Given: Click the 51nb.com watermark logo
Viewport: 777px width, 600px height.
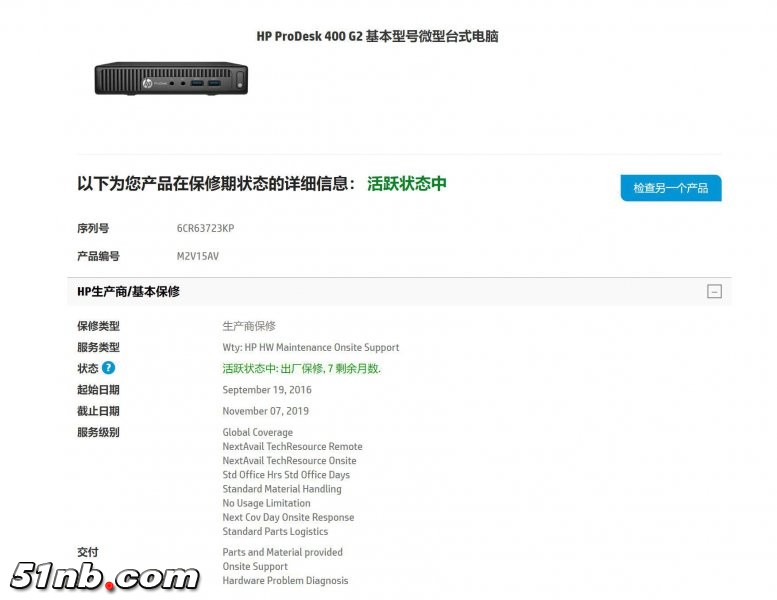Looking at the screenshot, I should (x=104, y=577).
